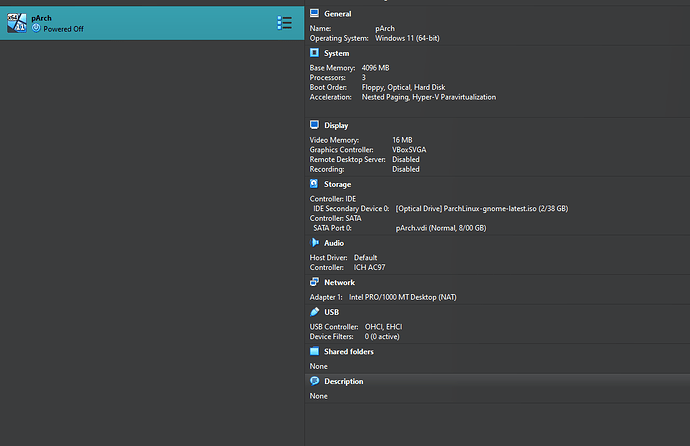
Task: Click the Remote Desktop Server Disabled value
Action: coord(406,159)
